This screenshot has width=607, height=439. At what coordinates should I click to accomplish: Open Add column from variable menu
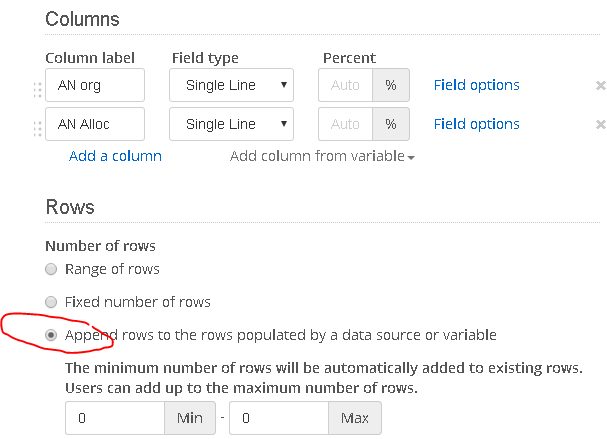322,156
